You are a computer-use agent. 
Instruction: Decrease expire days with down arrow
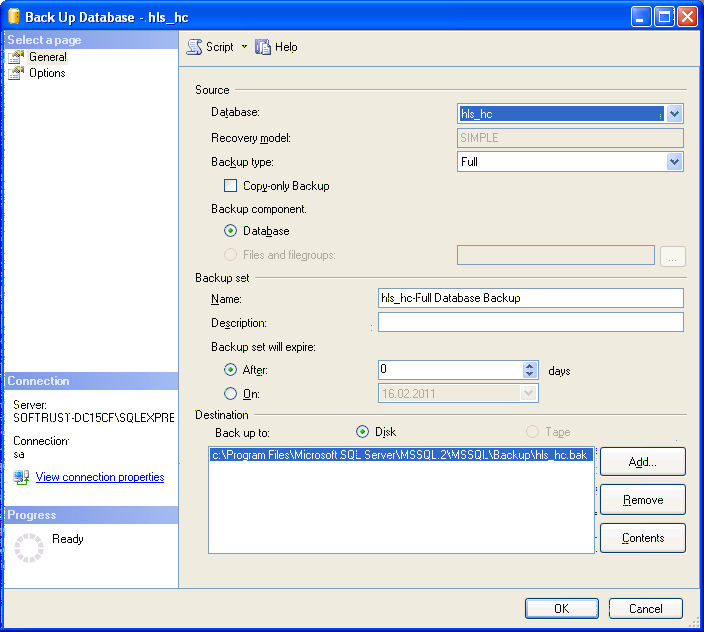530,374
